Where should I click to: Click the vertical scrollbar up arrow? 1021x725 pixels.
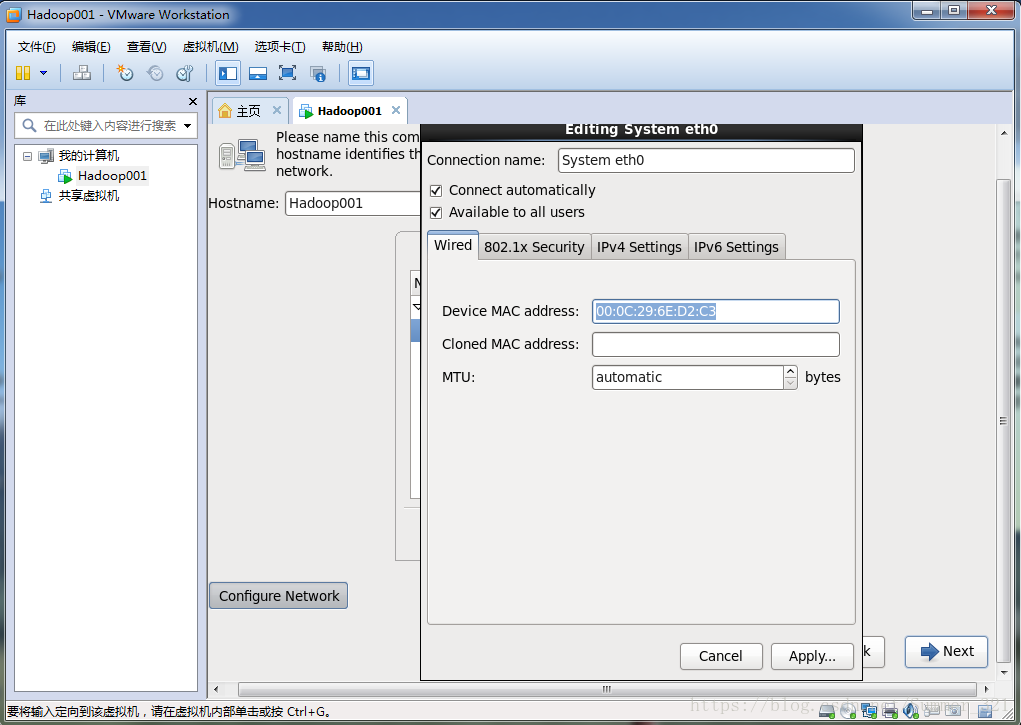tap(1003, 133)
